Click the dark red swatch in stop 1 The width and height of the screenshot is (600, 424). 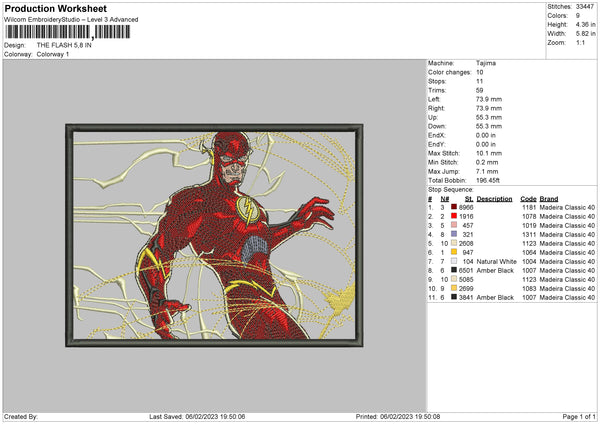point(454,207)
